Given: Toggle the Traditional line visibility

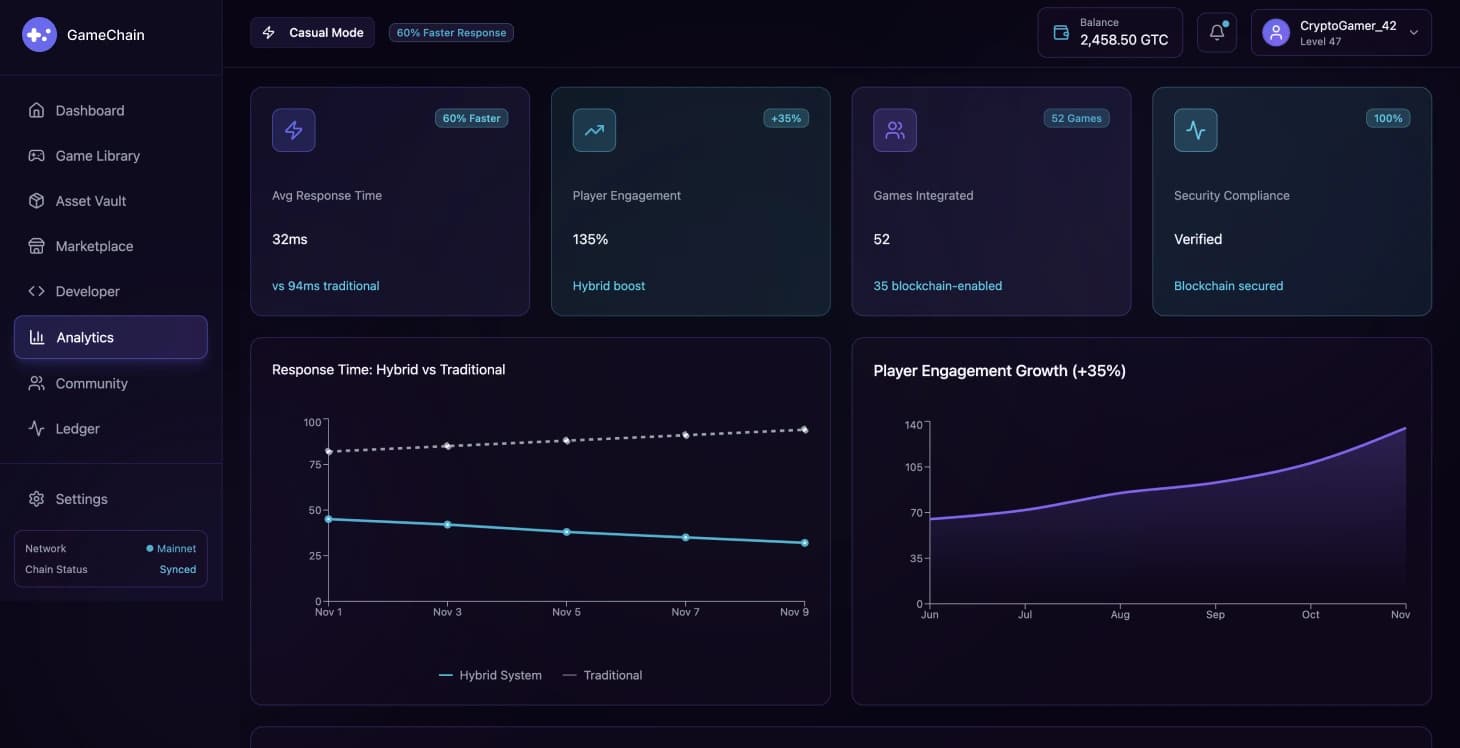Looking at the screenshot, I should 602,675.
